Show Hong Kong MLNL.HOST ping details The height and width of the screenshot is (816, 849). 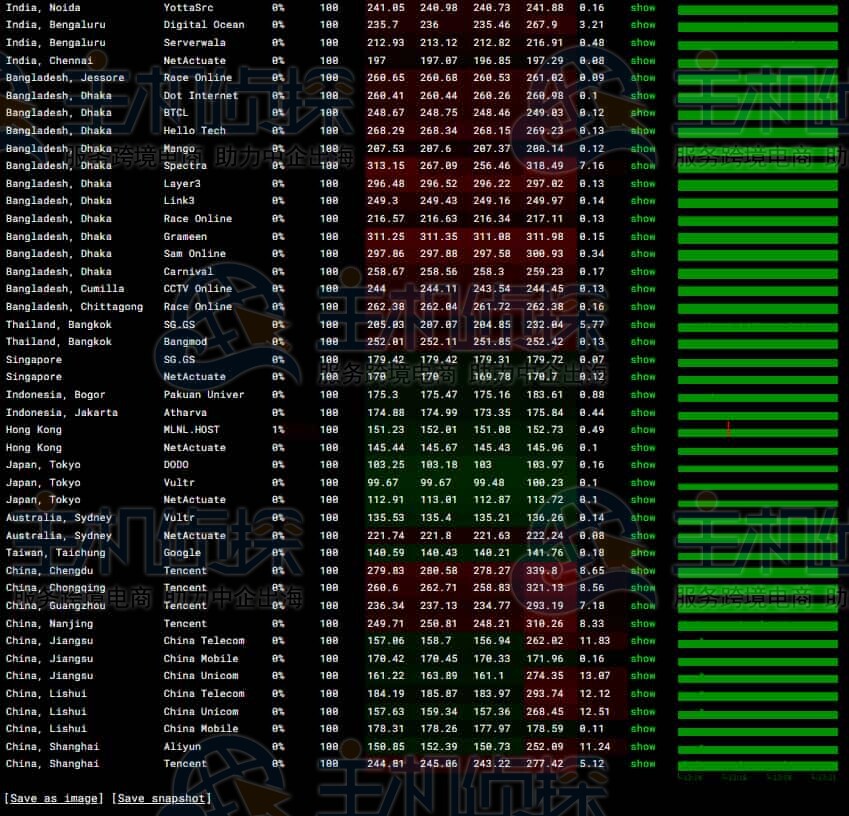click(643, 430)
